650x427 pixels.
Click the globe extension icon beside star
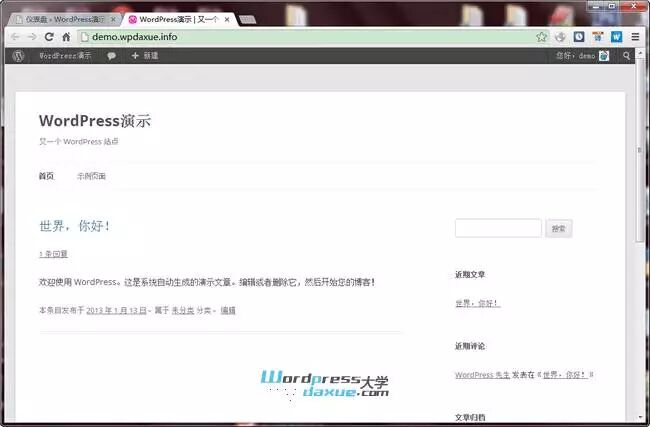click(560, 37)
